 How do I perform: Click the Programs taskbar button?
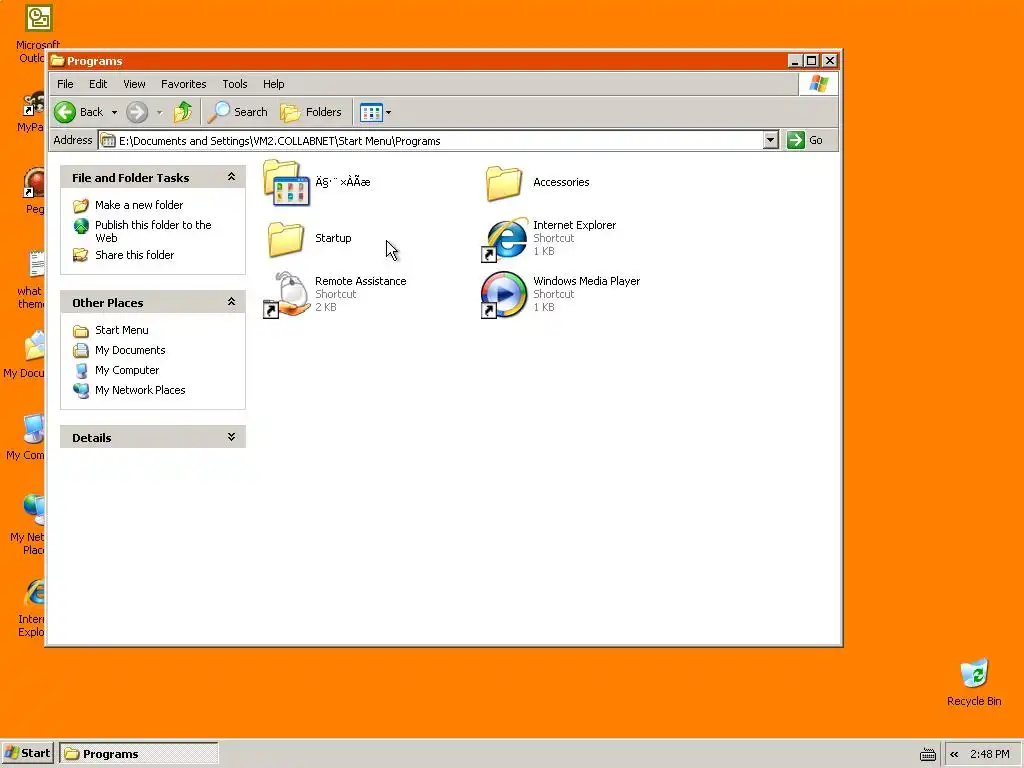point(138,753)
